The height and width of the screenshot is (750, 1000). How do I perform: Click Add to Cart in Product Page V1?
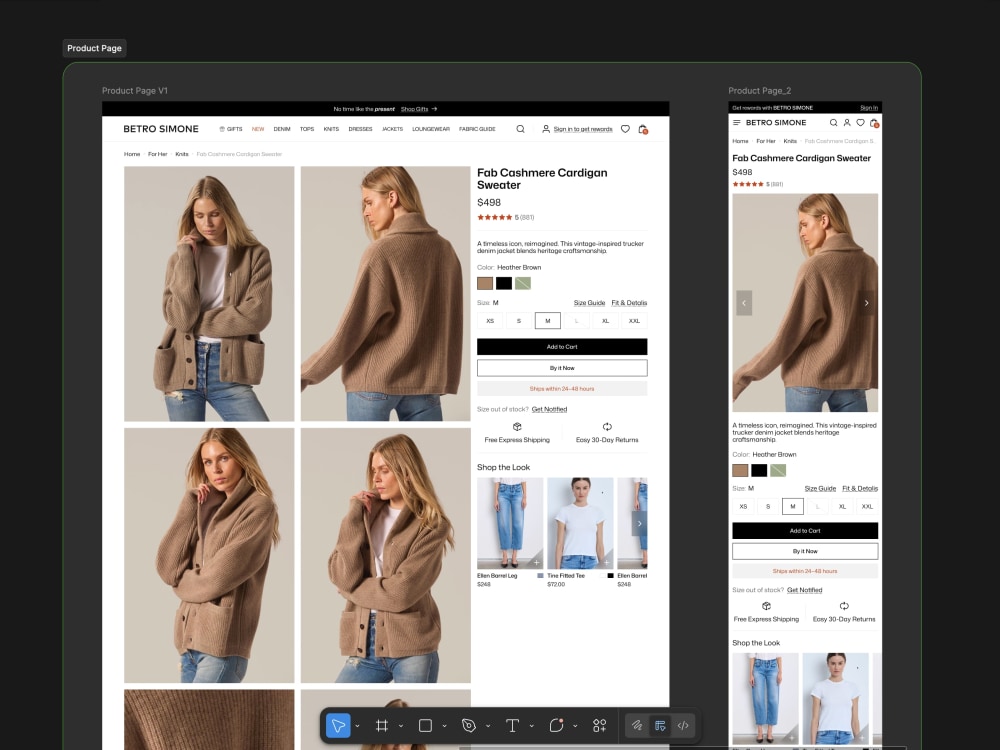coord(562,347)
